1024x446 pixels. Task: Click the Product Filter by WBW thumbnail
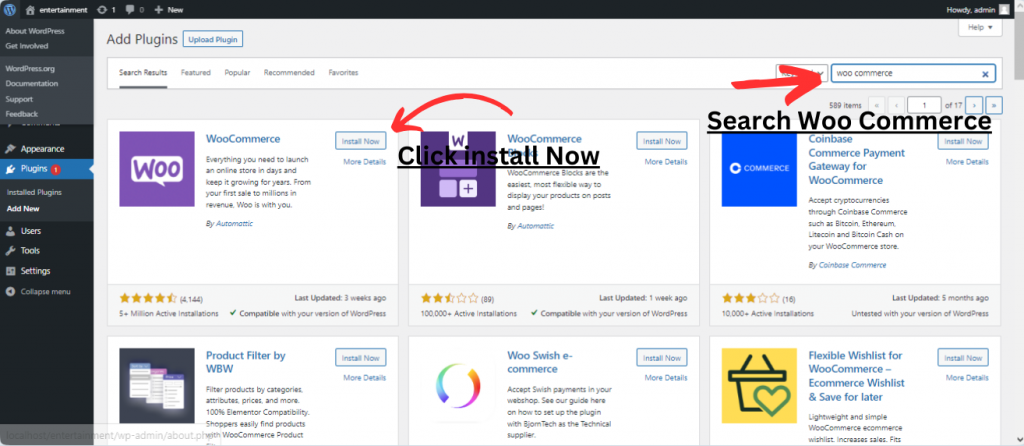point(157,385)
